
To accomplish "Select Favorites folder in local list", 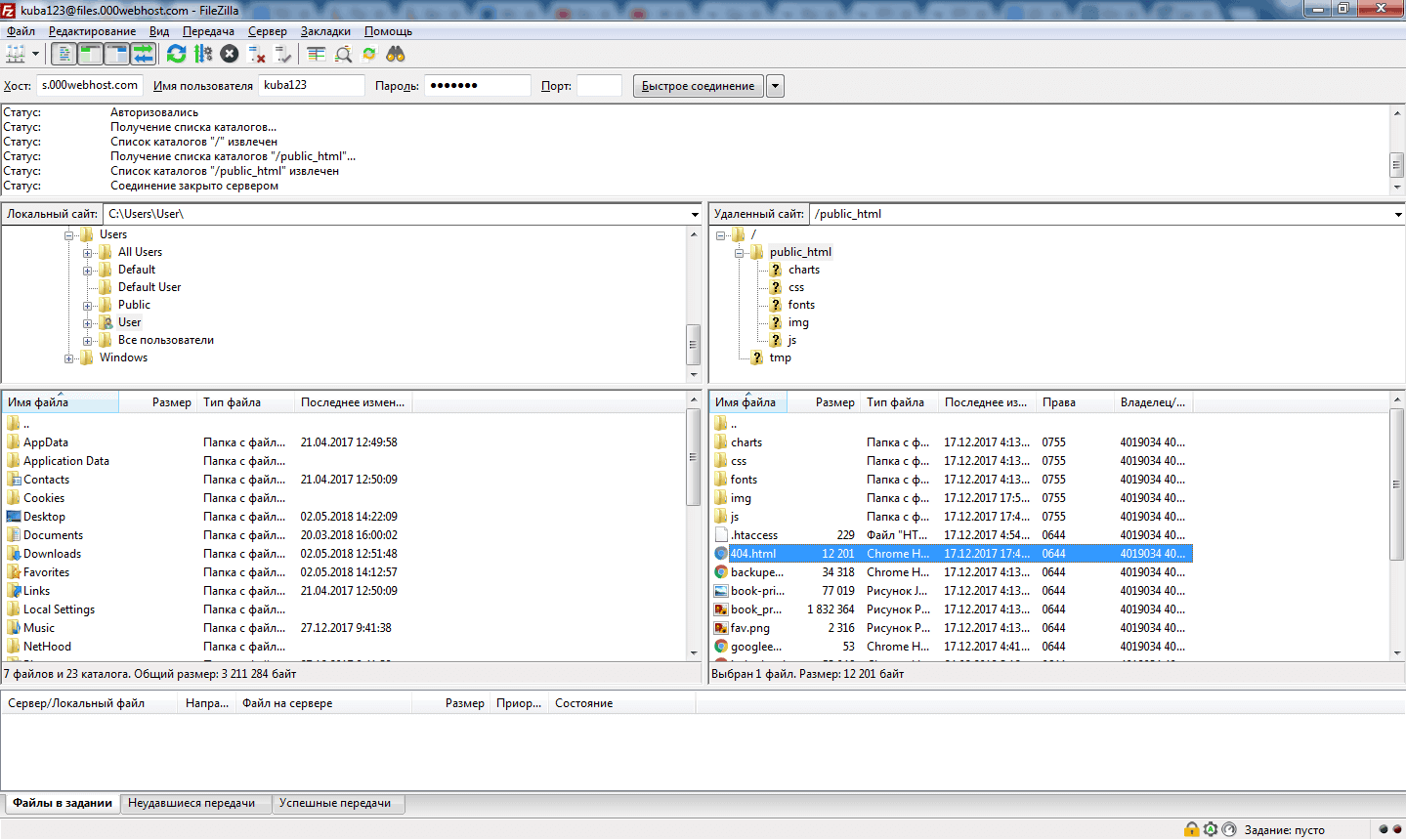I will point(46,572).
